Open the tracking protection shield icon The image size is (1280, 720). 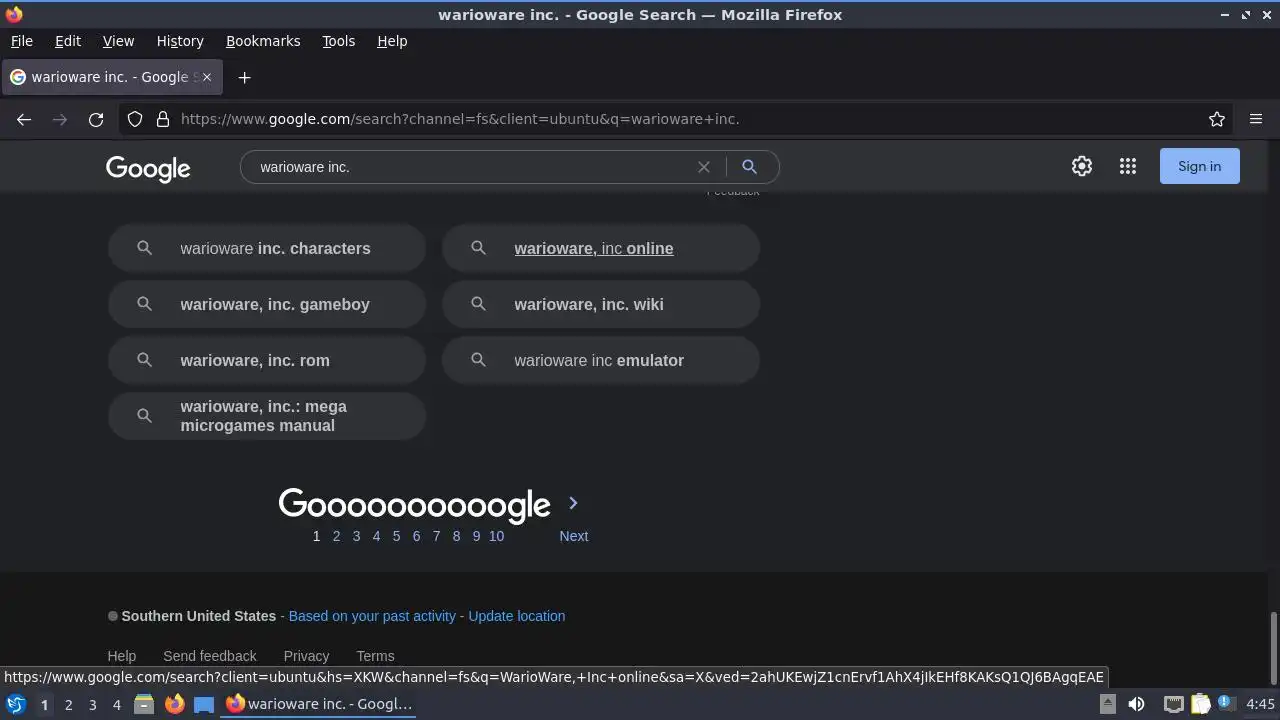[135, 119]
